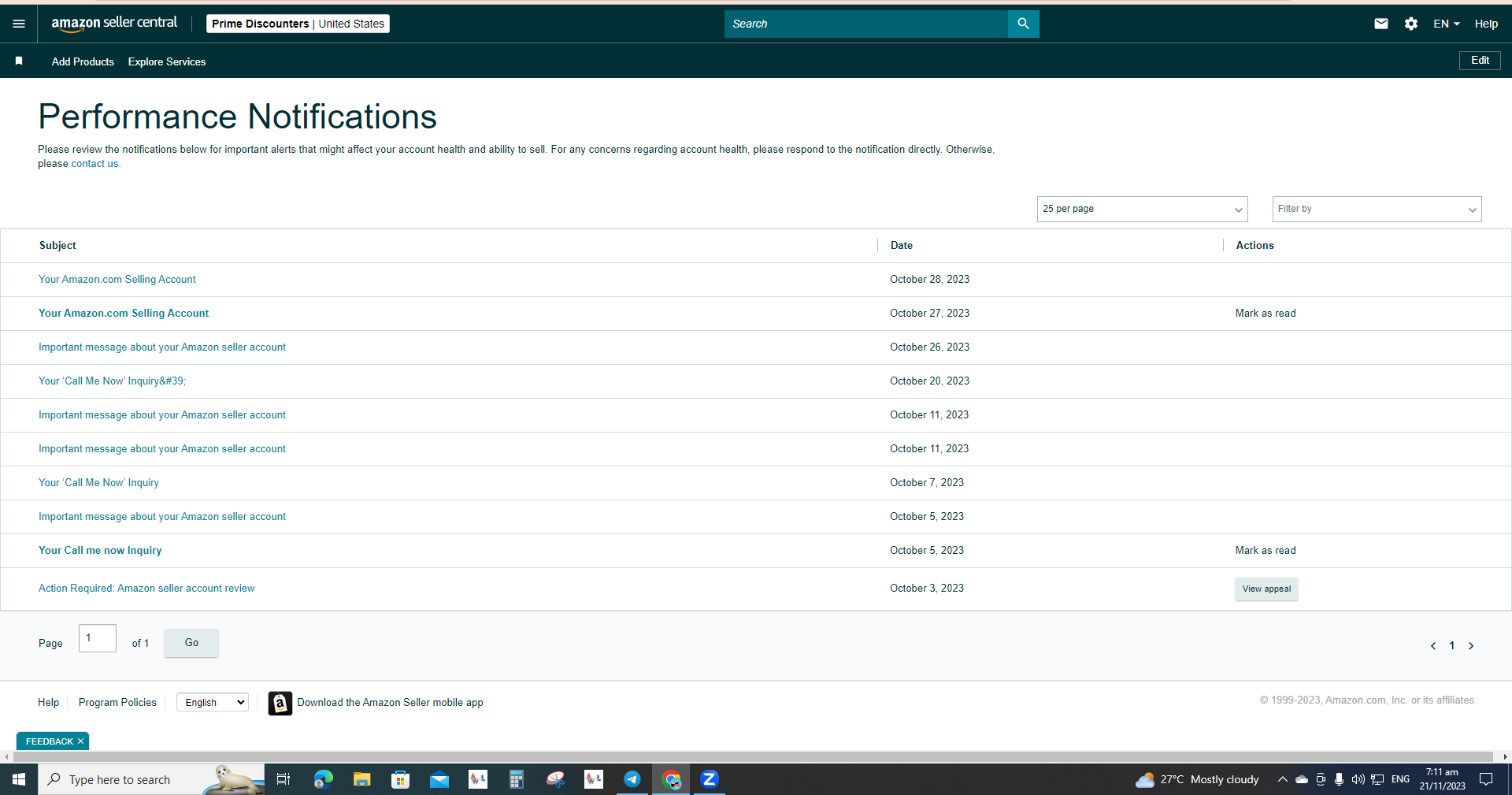This screenshot has height=795, width=1512.
Task: Open Microsoft Edge from the taskbar
Action: [323, 779]
